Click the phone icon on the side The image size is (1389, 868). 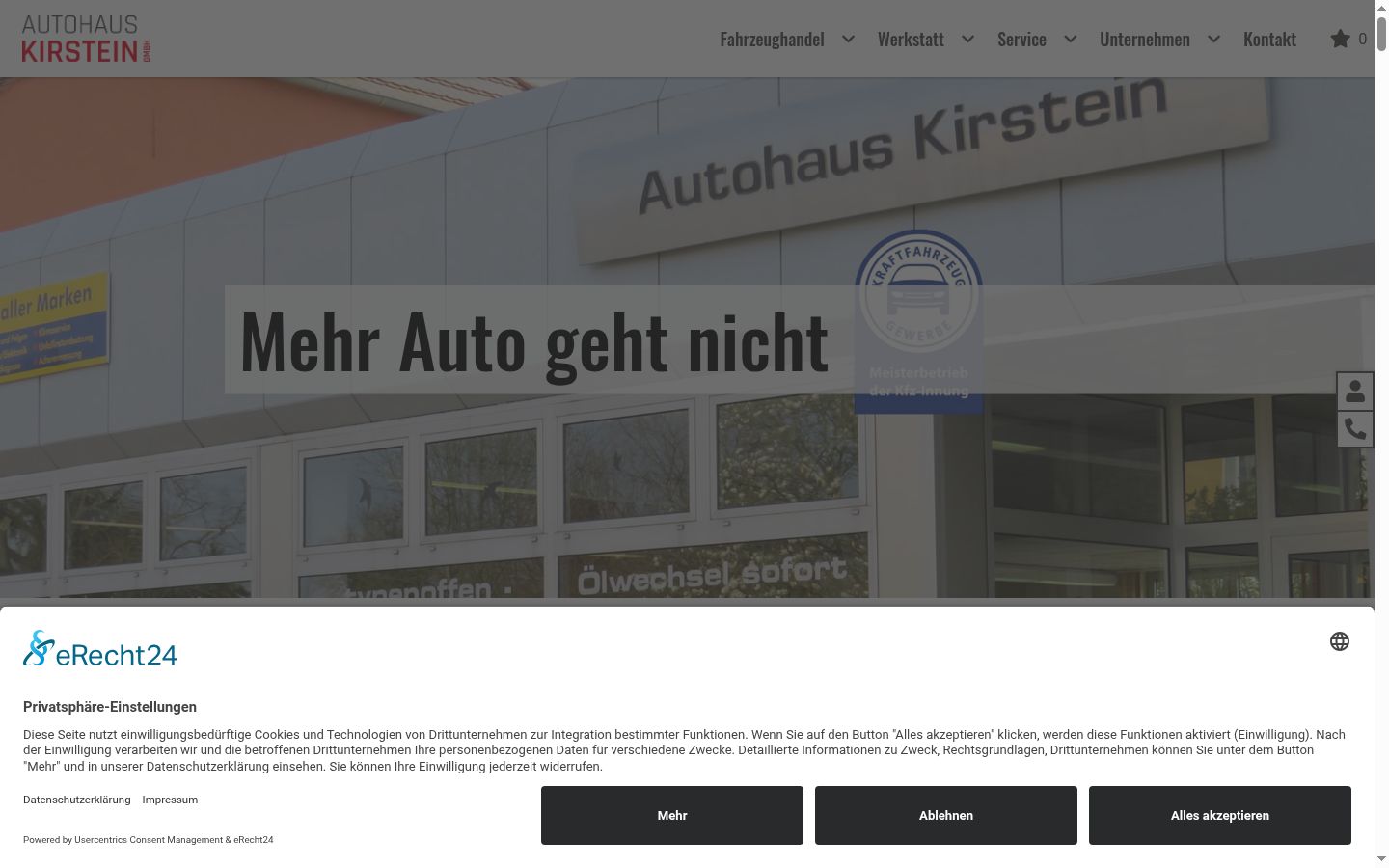click(1355, 428)
